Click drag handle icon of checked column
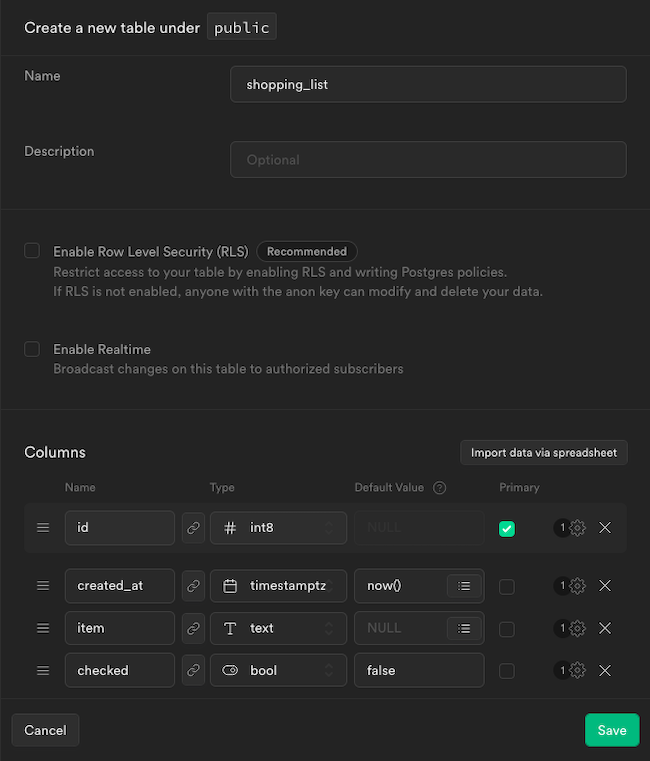 click(x=43, y=670)
